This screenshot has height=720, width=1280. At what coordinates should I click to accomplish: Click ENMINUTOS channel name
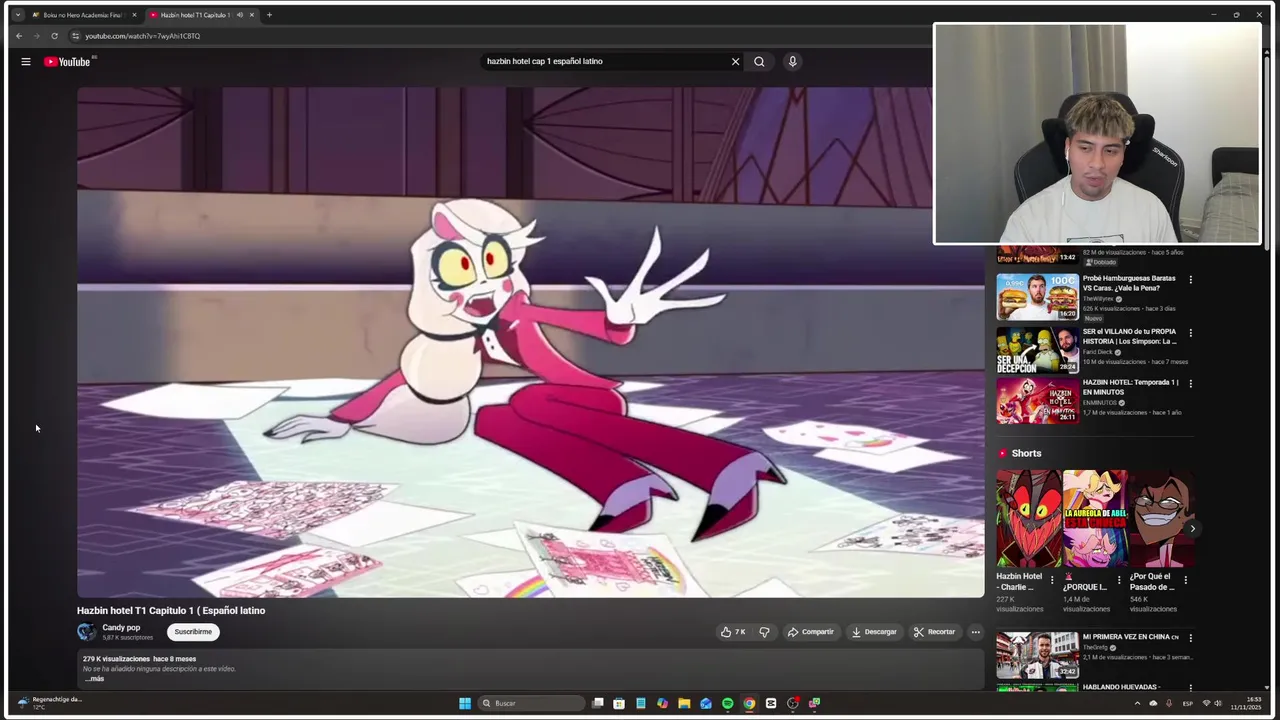[x=1100, y=403]
